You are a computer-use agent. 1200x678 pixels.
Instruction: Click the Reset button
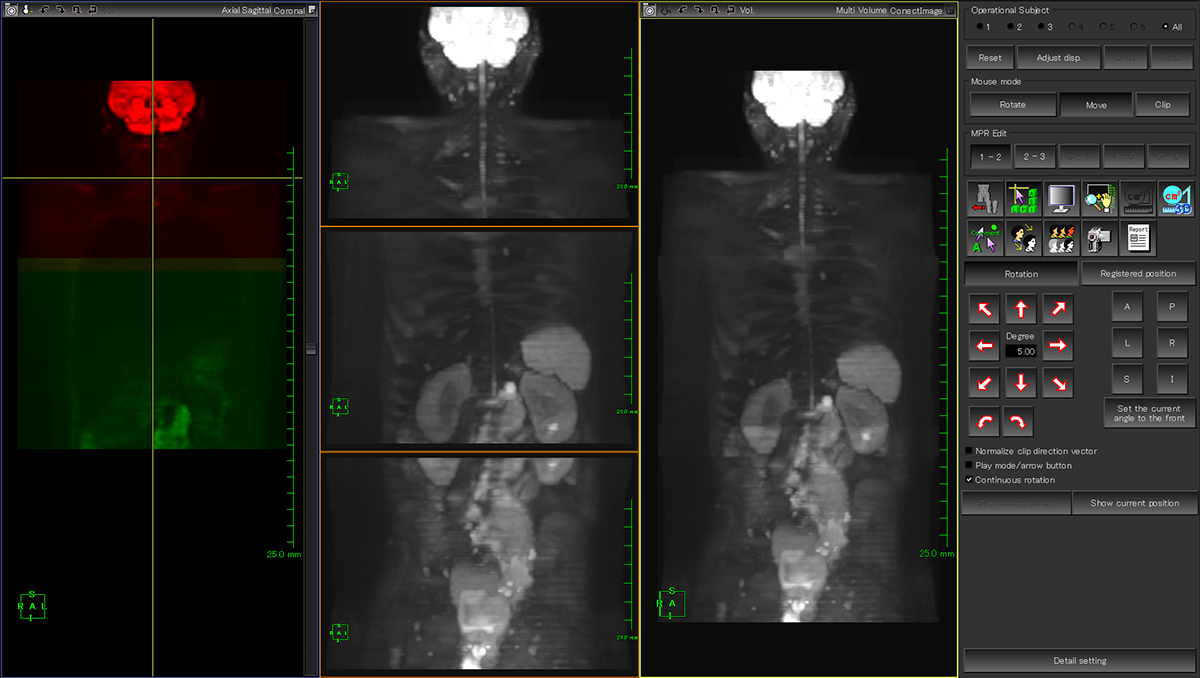[989, 58]
